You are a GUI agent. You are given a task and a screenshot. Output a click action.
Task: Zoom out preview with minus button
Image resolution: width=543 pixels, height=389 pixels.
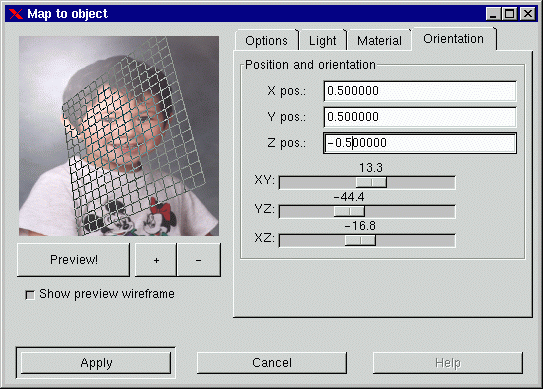(199, 260)
